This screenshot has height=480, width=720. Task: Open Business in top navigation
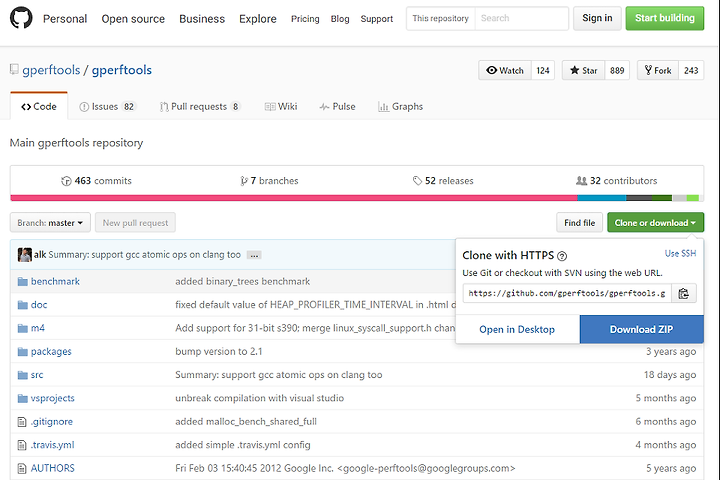202,19
